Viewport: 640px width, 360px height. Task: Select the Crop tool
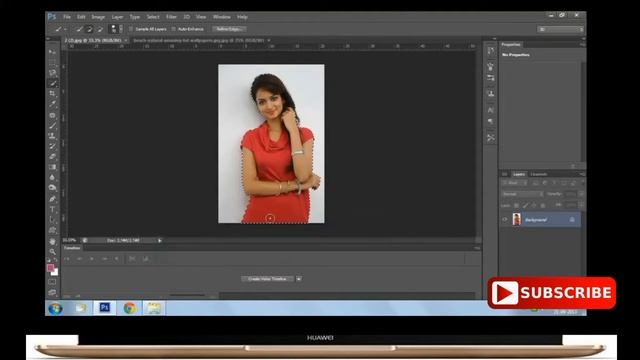point(52,94)
